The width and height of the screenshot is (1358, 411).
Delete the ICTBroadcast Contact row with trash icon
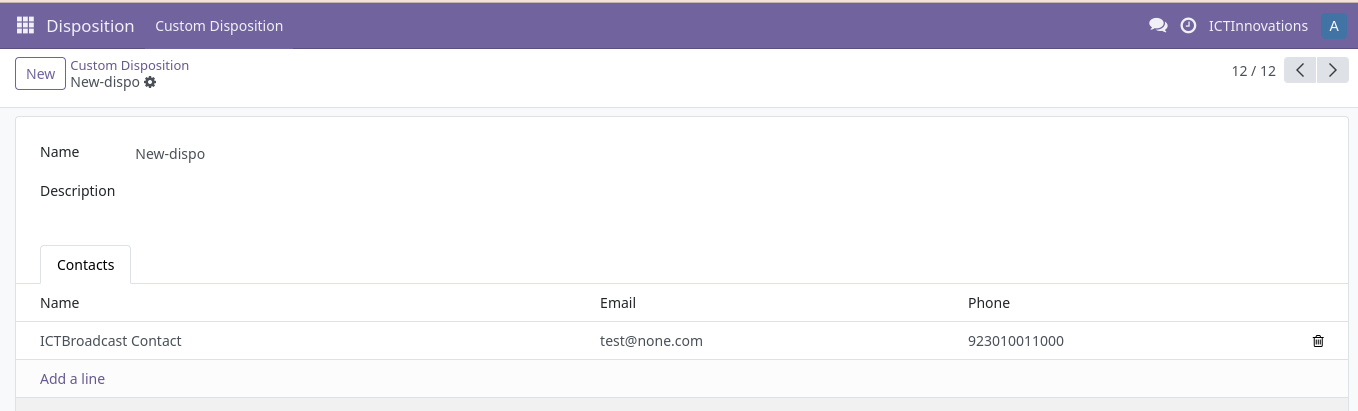pyautogui.click(x=1318, y=341)
